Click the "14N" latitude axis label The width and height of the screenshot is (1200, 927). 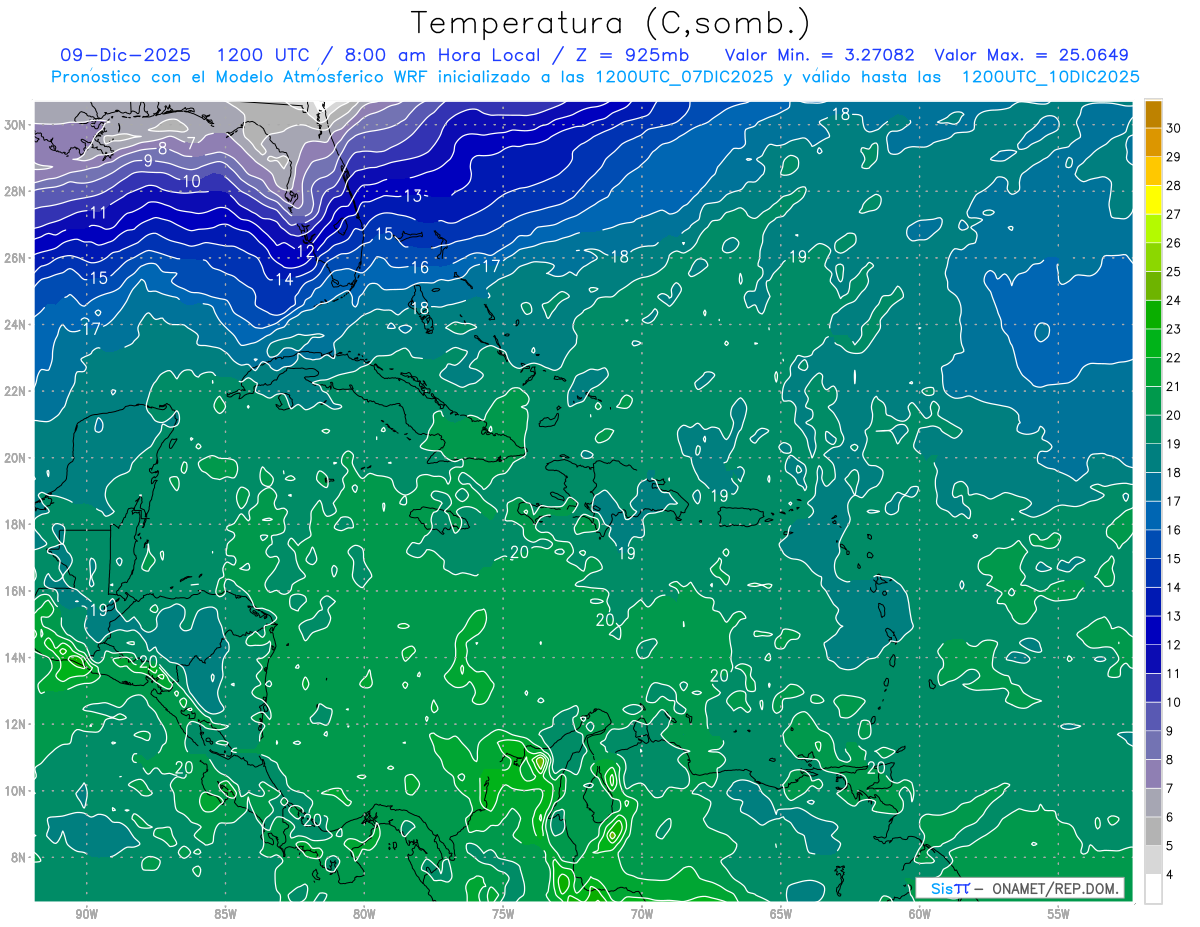click(x=15, y=657)
